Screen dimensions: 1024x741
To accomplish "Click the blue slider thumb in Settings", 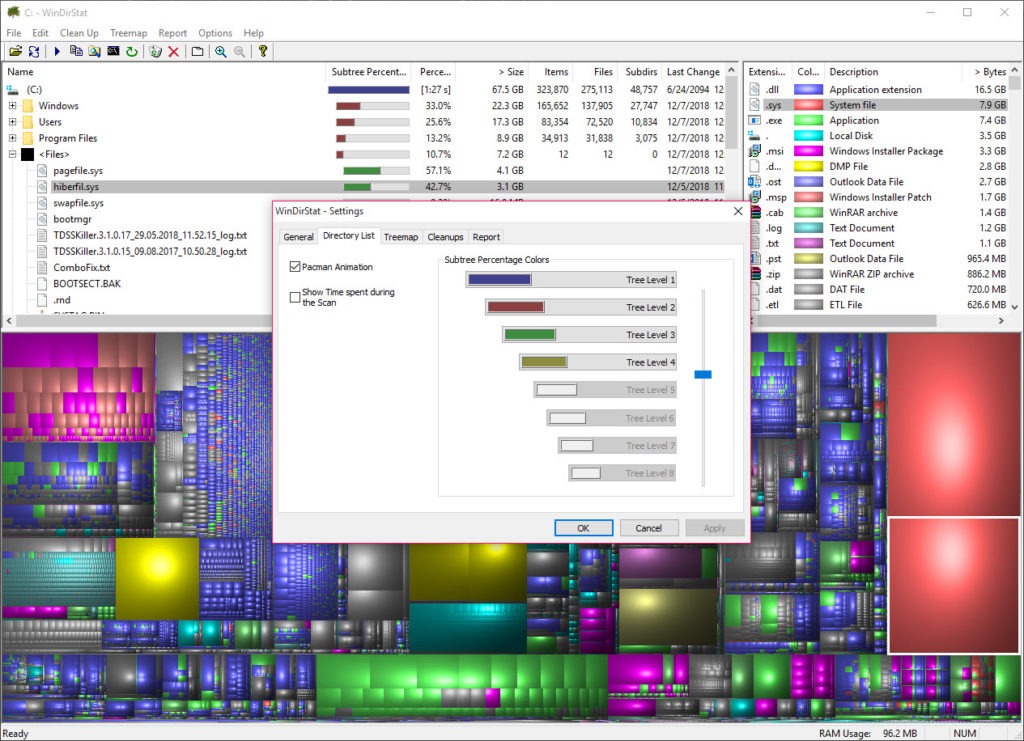I will [x=703, y=375].
